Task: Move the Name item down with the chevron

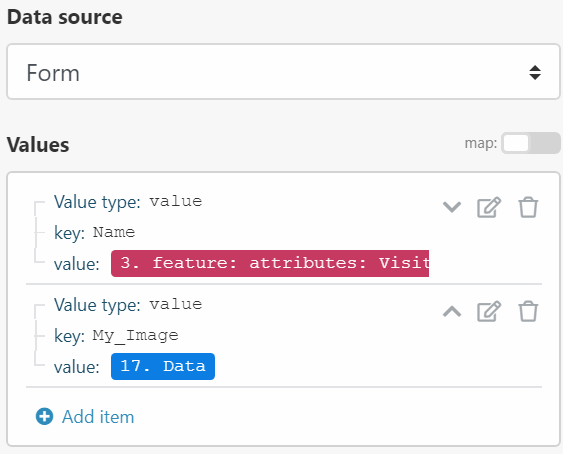Action: pyautogui.click(x=452, y=207)
